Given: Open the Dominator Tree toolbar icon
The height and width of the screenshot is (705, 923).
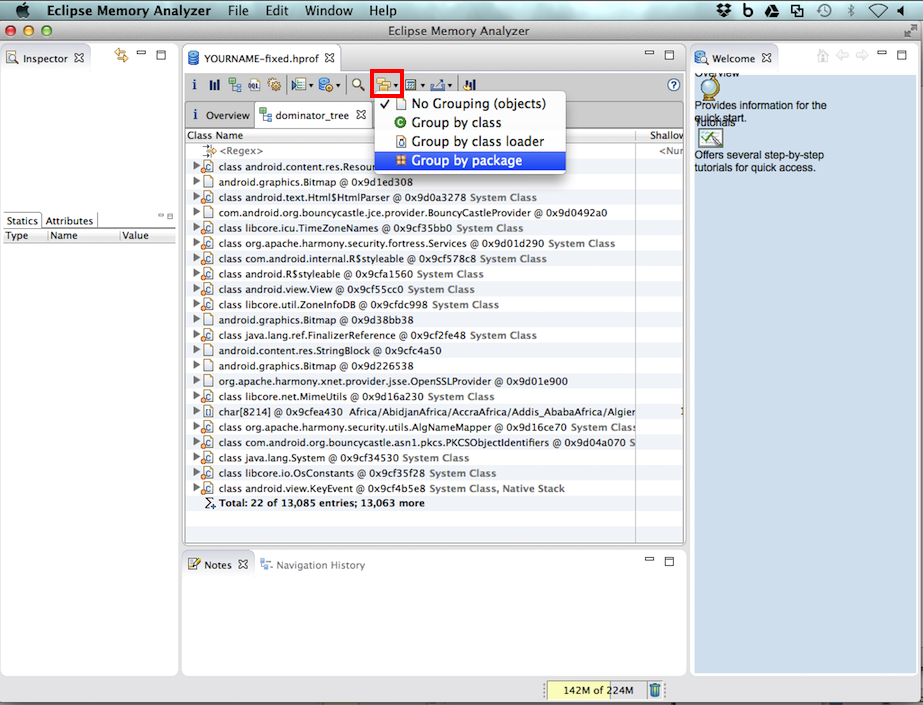Looking at the screenshot, I should (x=235, y=85).
